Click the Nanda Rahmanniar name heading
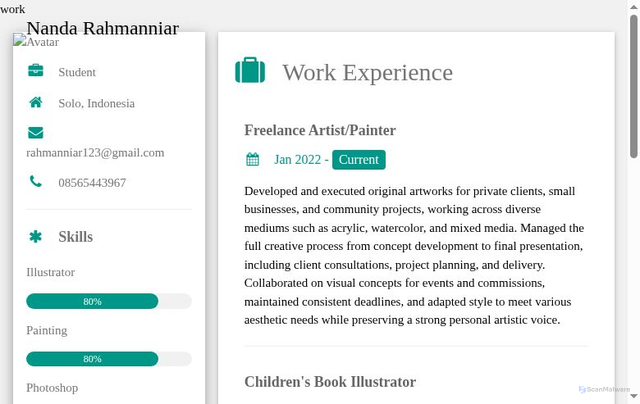 [102, 27]
